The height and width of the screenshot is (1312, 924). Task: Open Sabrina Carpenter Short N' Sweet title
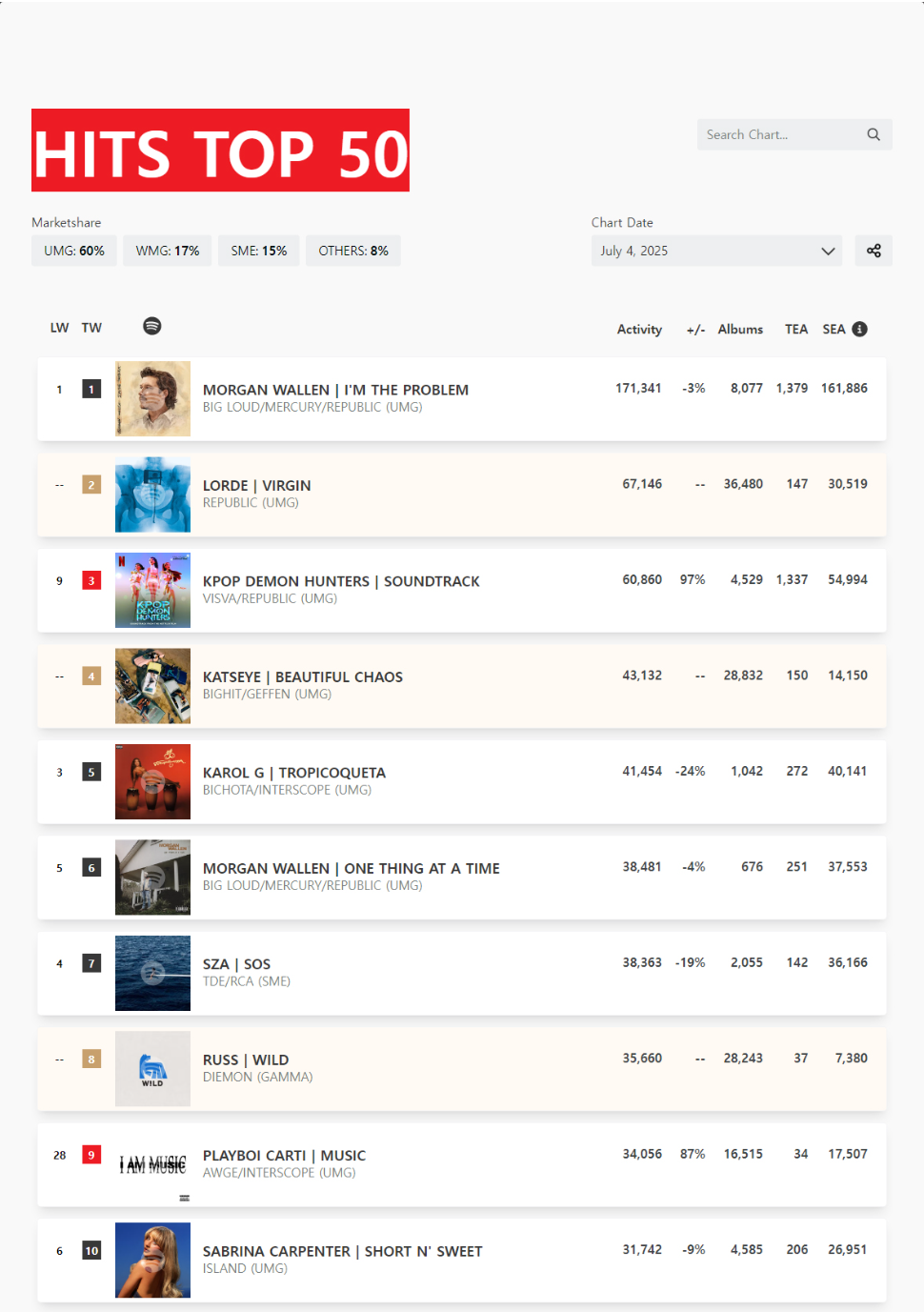(343, 1251)
